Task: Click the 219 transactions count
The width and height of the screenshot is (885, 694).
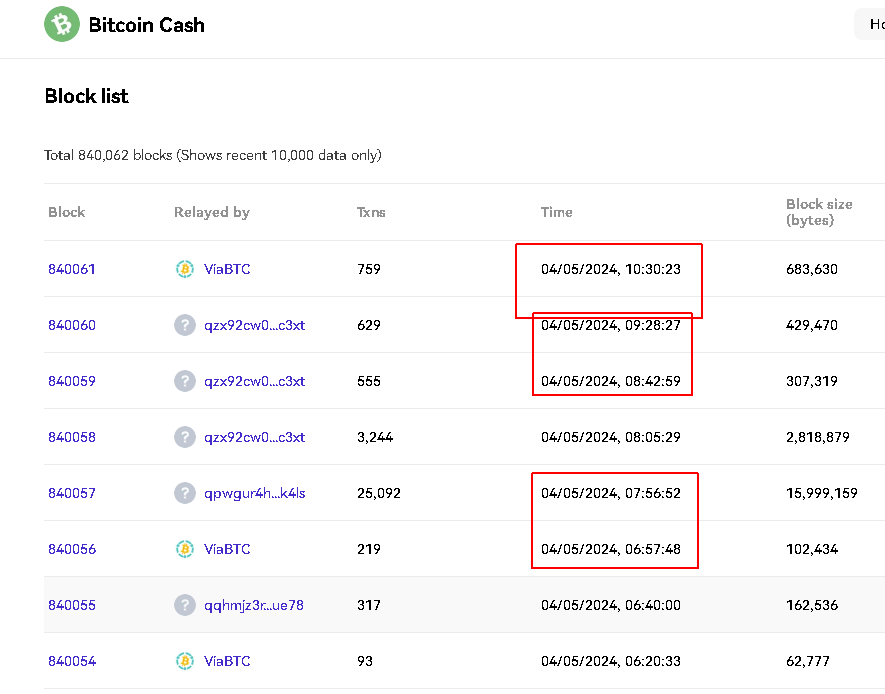Action: point(369,549)
